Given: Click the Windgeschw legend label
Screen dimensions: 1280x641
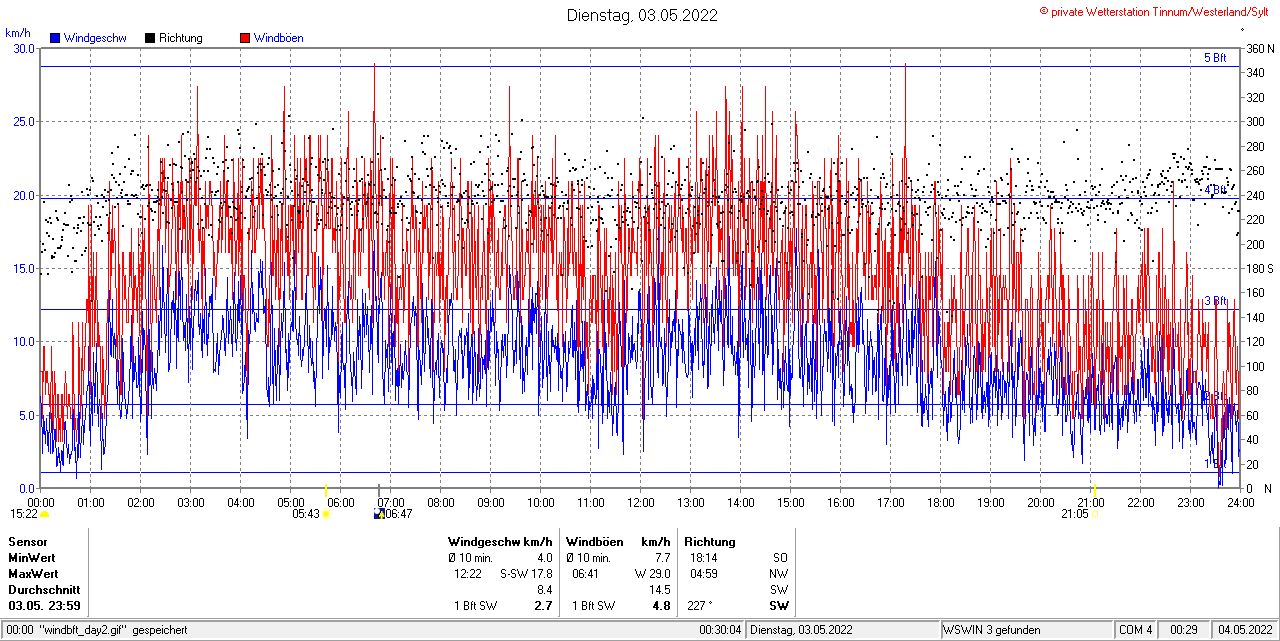Looking at the screenshot, I should coord(95,38).
